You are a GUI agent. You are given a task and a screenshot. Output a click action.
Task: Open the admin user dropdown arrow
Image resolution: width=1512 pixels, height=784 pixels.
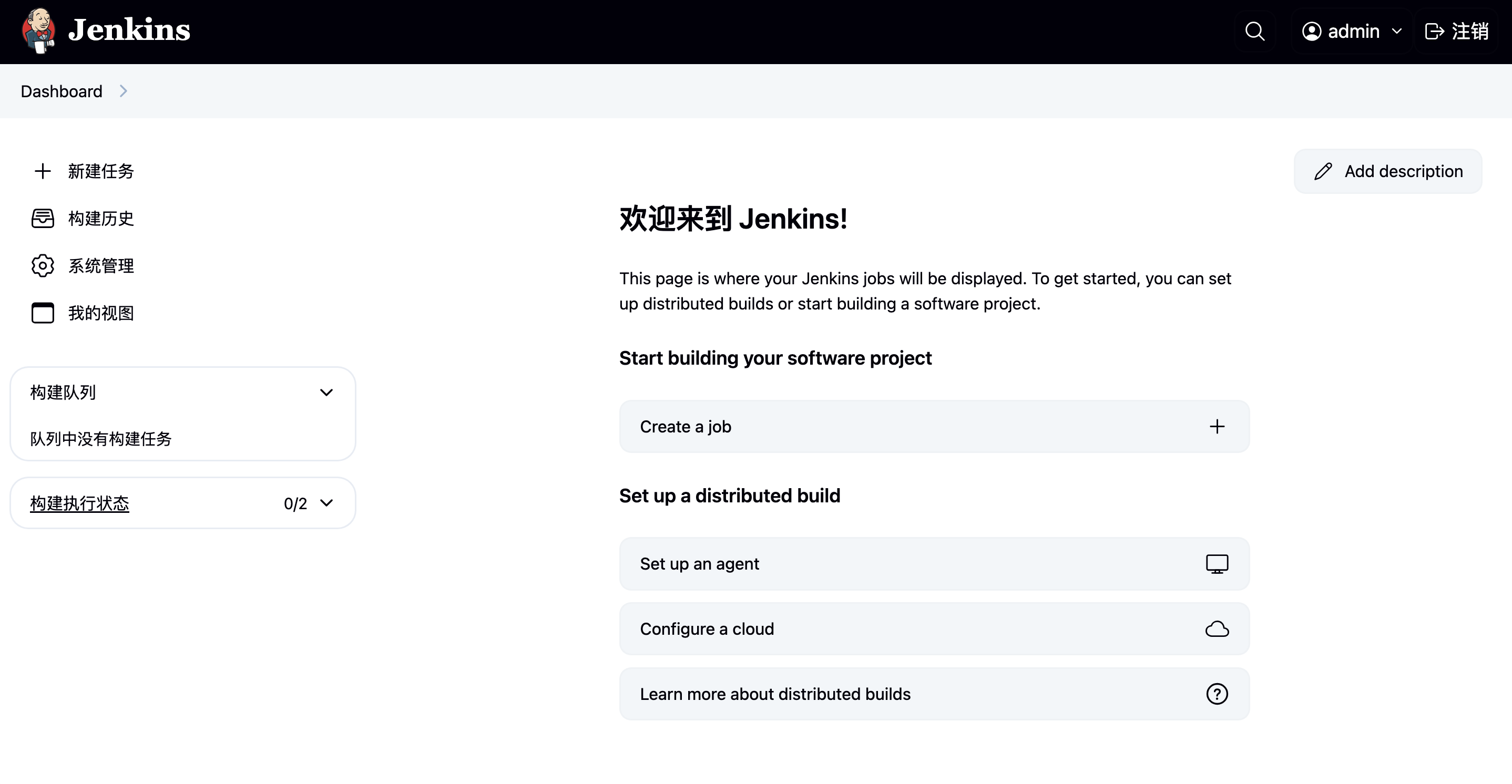[x=1396, y=31]
